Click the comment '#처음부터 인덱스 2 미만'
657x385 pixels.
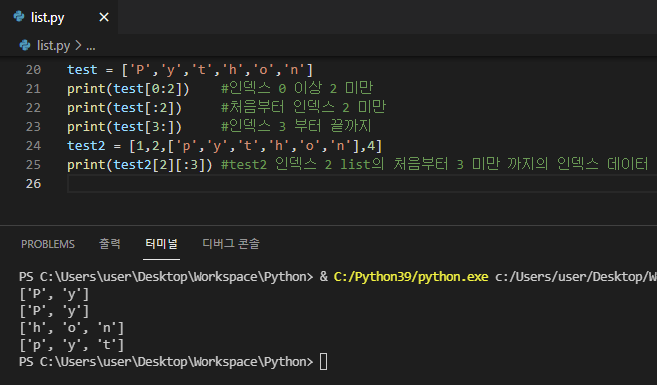point(303,107)
